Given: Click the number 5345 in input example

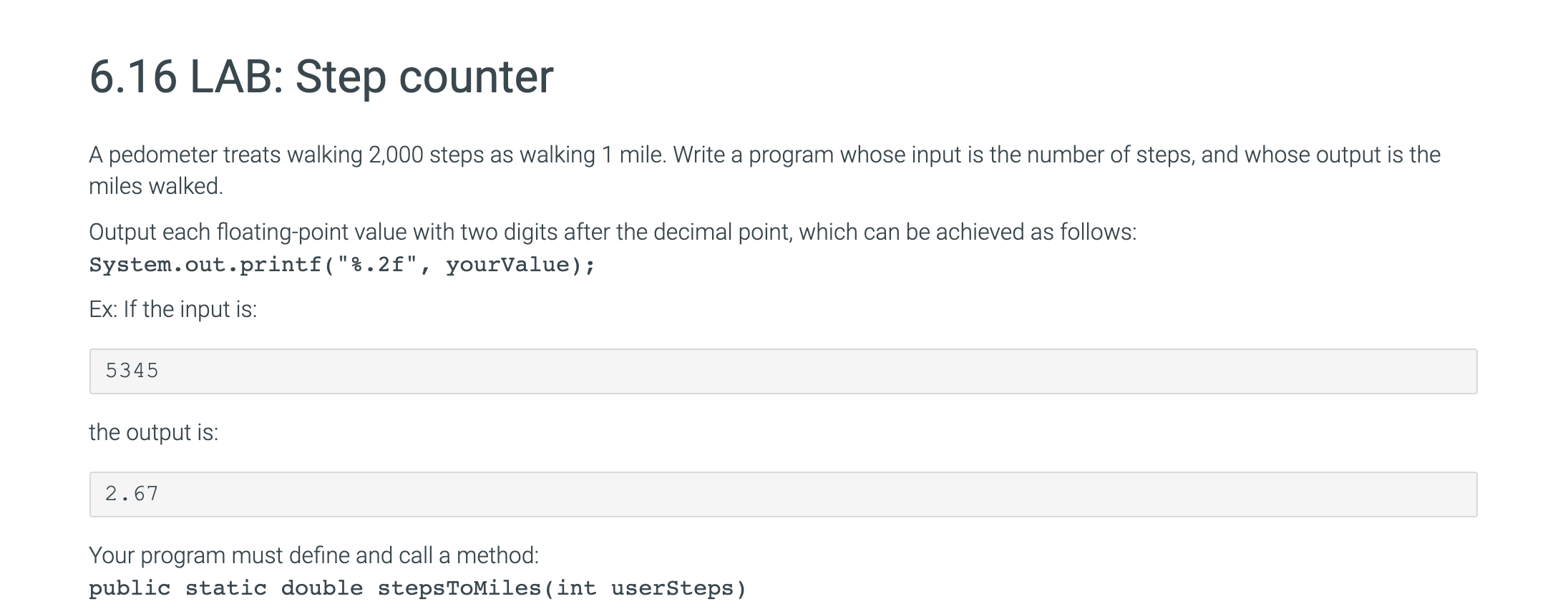Looking at the screenshot, I should [x=132, y=371].
